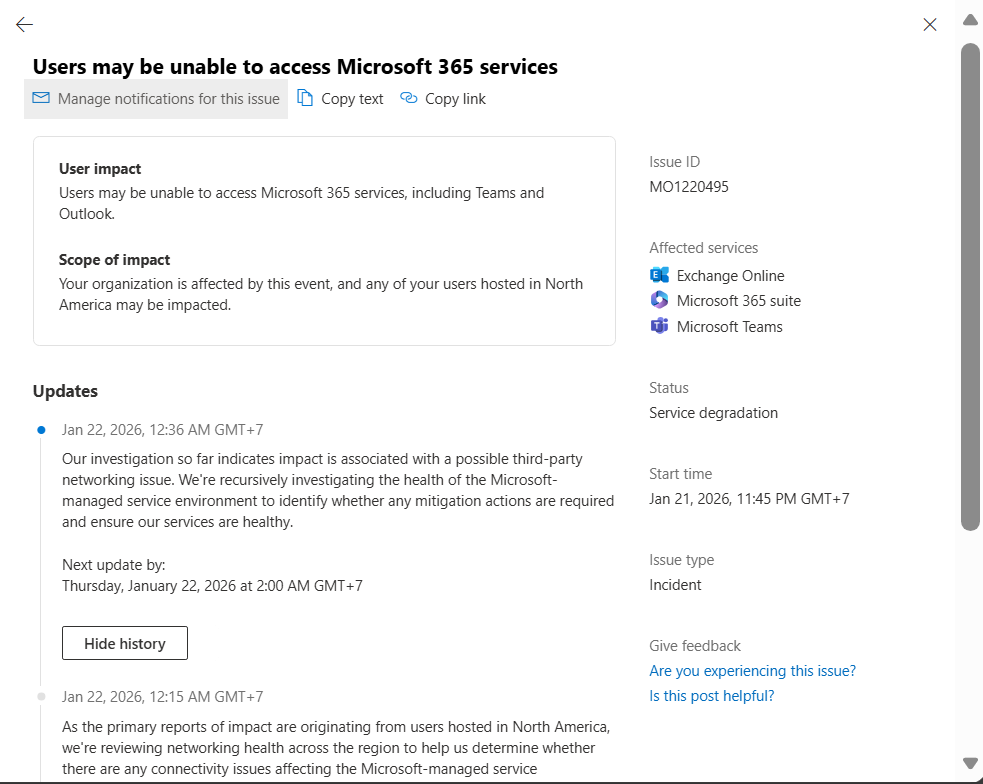Click the Microsoft Teams service icon
The image size is (983, 784).
pos(659,326)
